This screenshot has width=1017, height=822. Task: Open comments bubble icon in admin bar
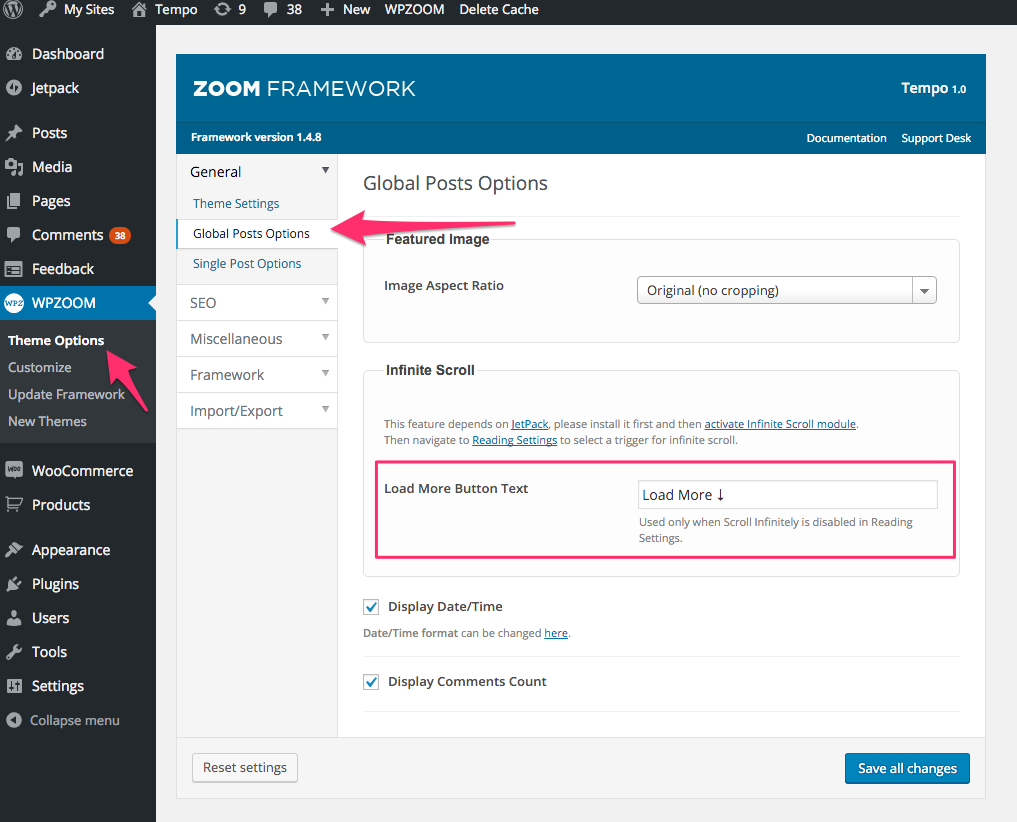pos(270,10)
